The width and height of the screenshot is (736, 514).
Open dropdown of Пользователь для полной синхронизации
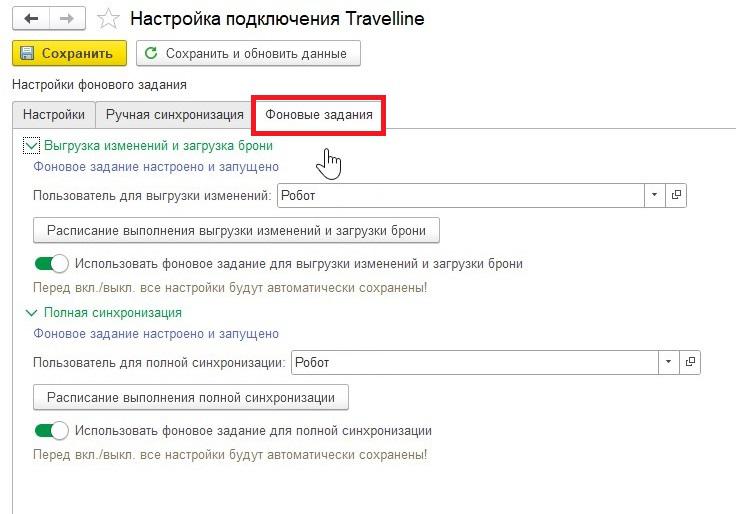point(668,362)
